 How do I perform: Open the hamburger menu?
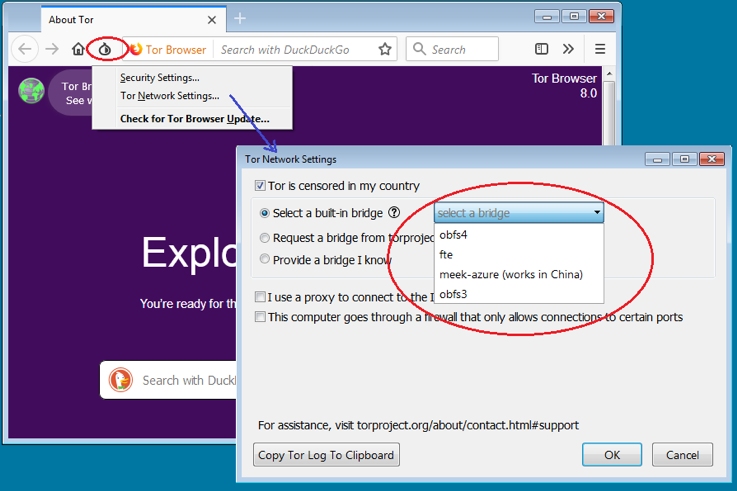(x=600, y=49)
